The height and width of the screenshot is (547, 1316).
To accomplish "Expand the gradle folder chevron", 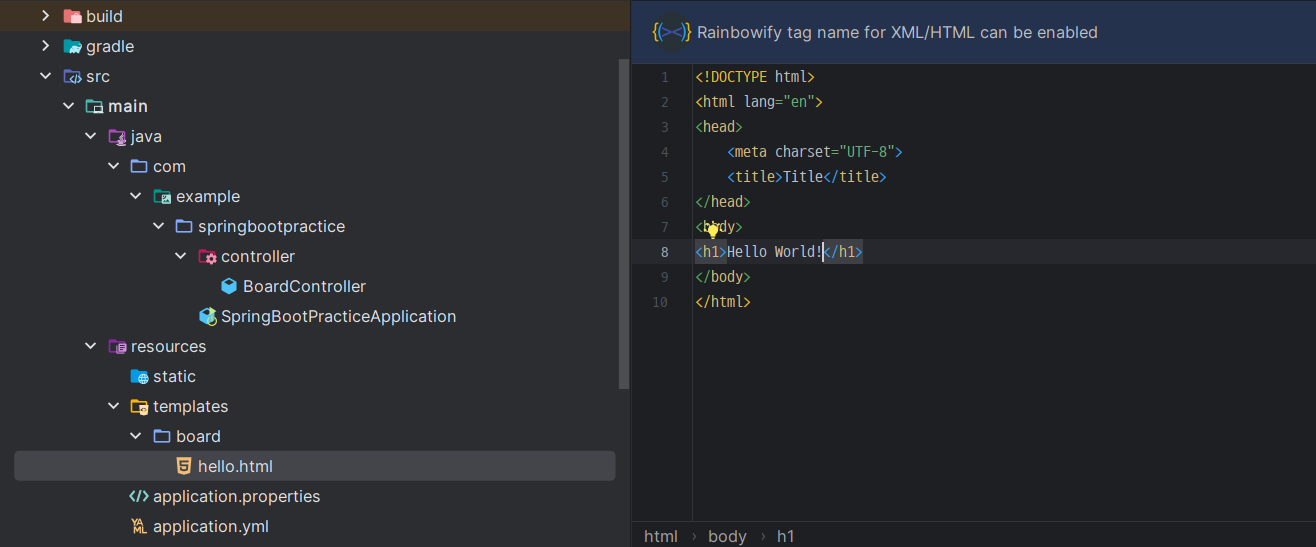I will 45,46.
